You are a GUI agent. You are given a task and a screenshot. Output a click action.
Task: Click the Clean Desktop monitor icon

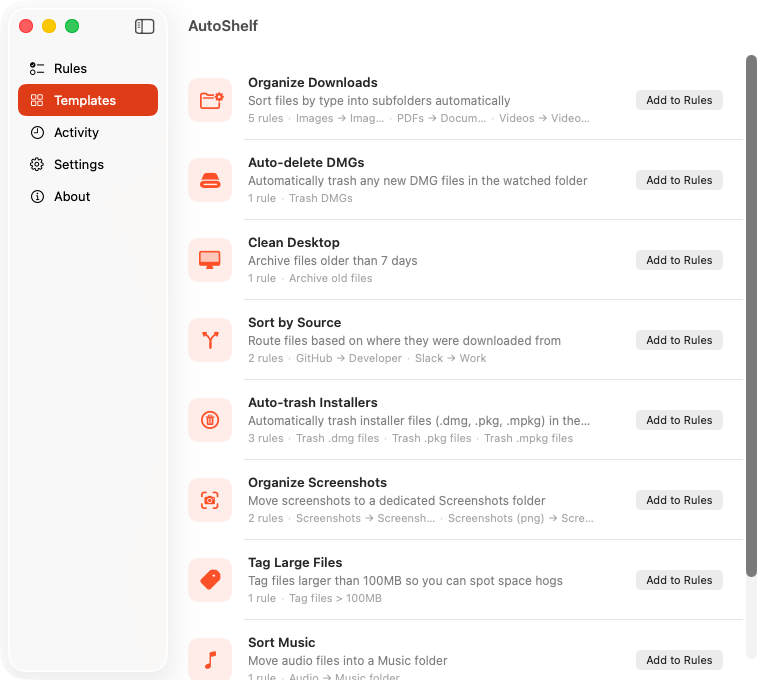pyautogui.click(x=210, y=260)
